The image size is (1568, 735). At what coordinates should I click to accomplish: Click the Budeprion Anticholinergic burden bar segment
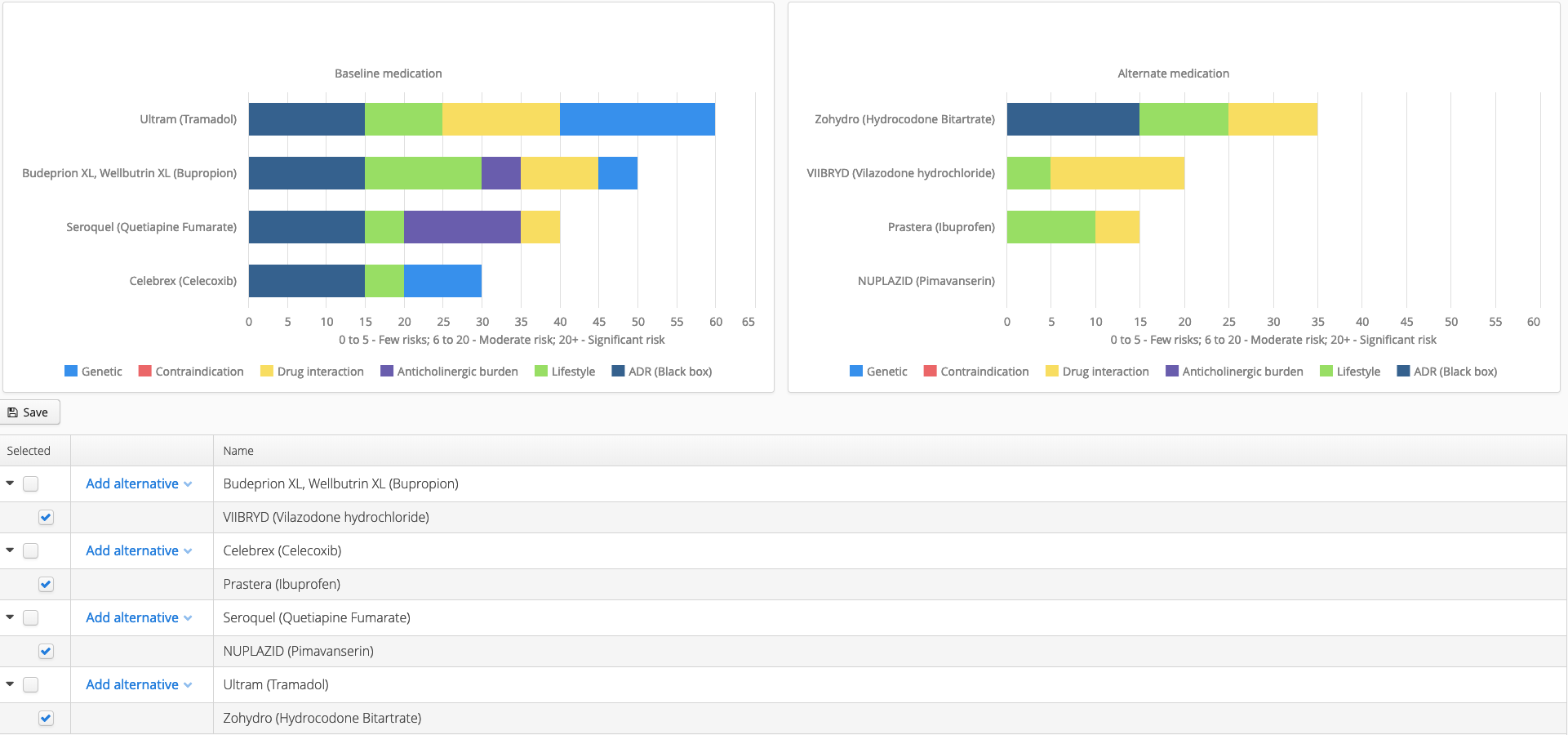[501, 173]
